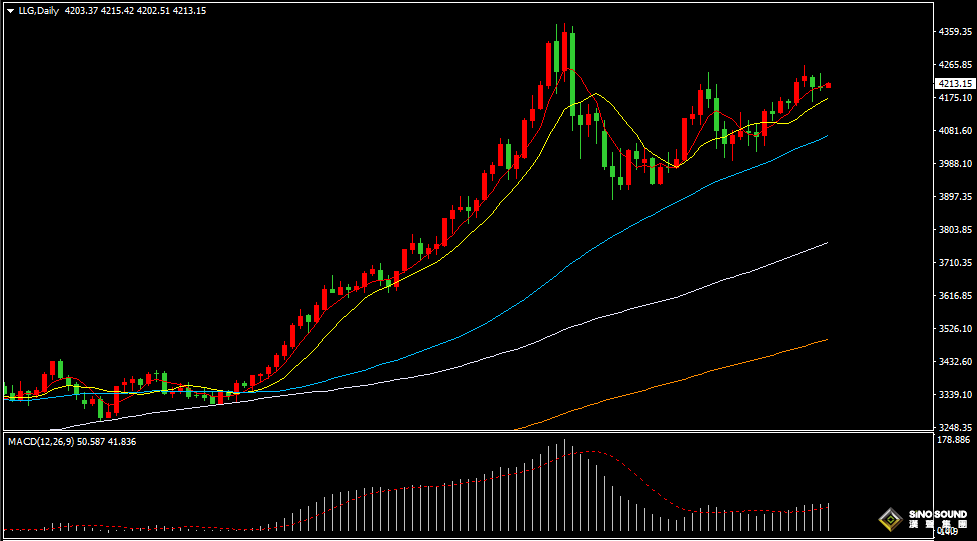Click the 3803.85 price axis label
This screenshot has height=541, width=977.
tap(955, 230)
